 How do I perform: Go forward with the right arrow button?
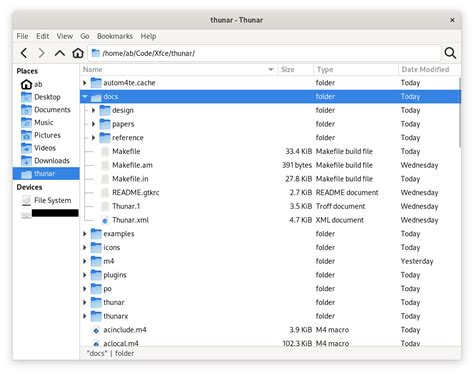(x=41, y=53)
